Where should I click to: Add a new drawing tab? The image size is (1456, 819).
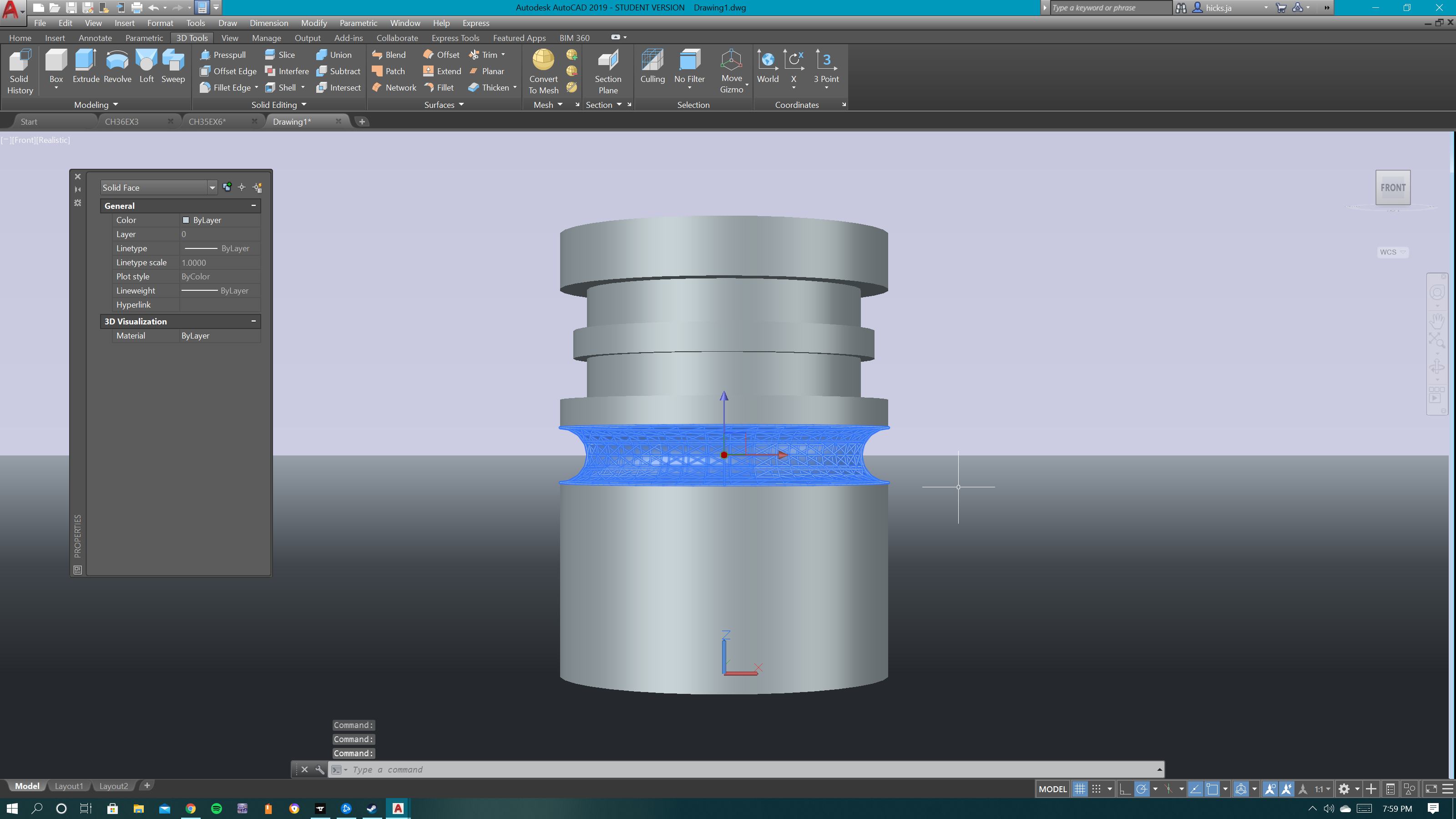point(362,121)
